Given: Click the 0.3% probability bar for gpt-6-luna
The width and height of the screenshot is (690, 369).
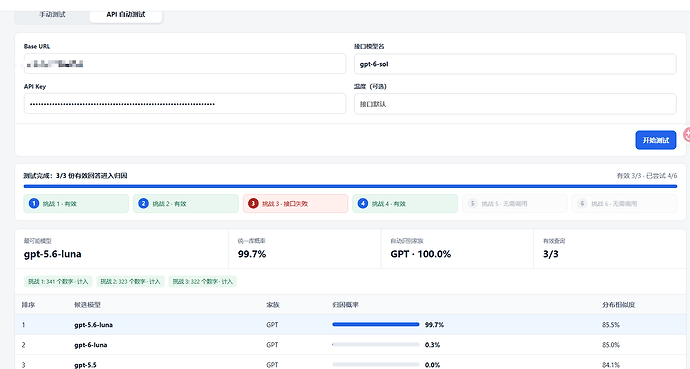Looking at the screenshot, I should (376, 344).
